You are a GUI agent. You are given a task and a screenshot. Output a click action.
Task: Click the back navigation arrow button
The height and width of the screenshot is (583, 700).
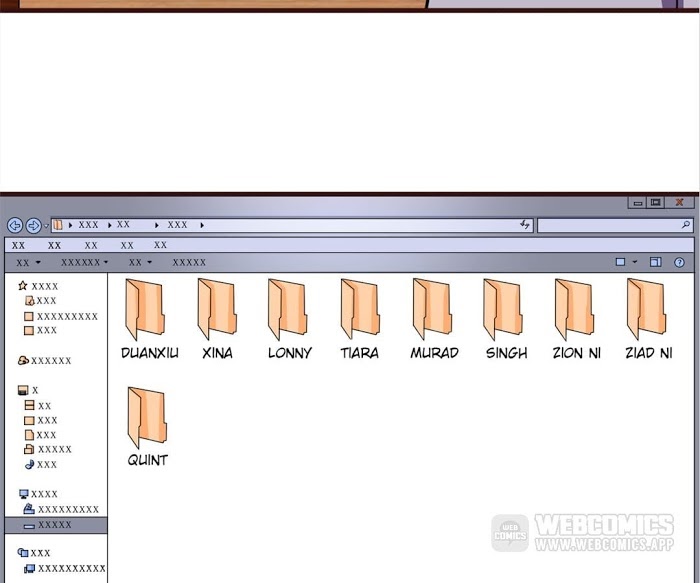(15, 226)
